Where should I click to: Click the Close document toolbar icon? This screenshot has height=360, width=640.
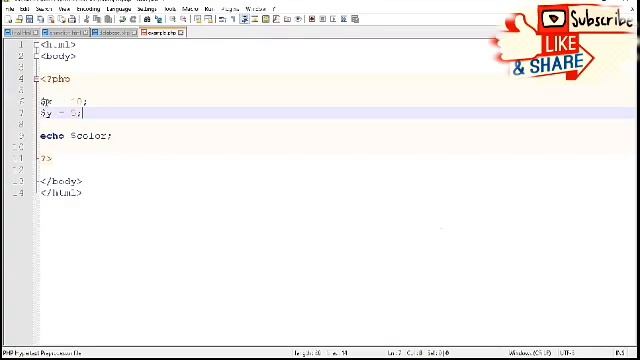click(x=51, y=19)
